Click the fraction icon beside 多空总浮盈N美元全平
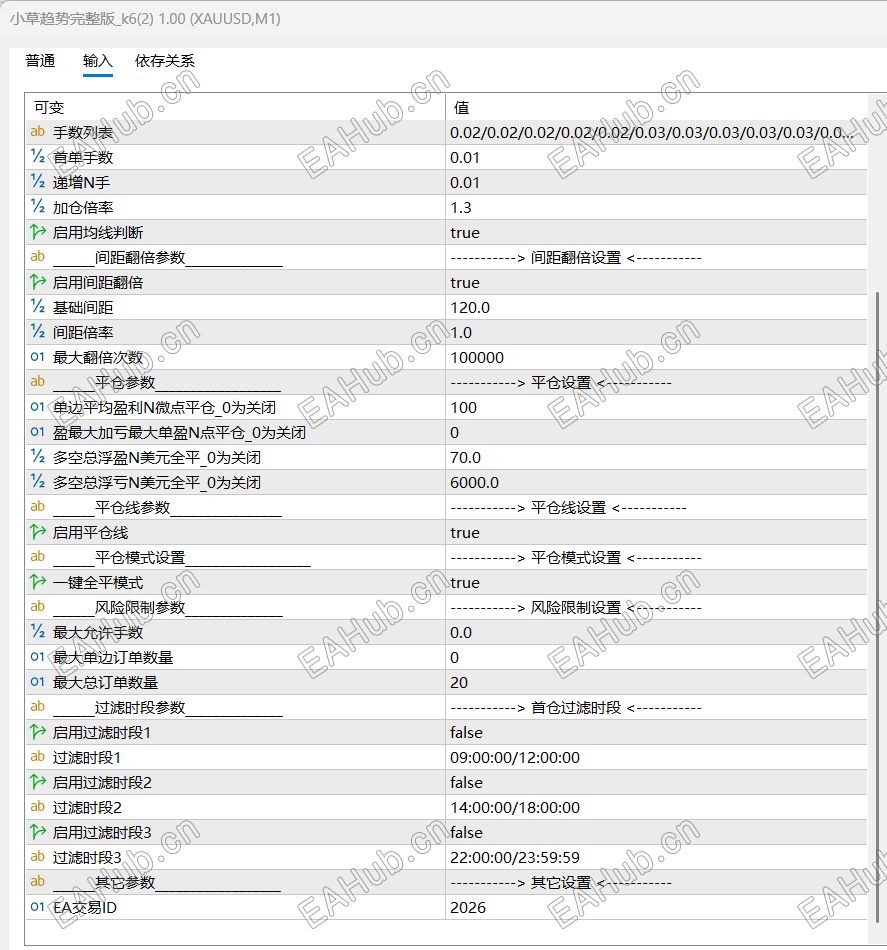Screen dimensions: 887x950 38,457
